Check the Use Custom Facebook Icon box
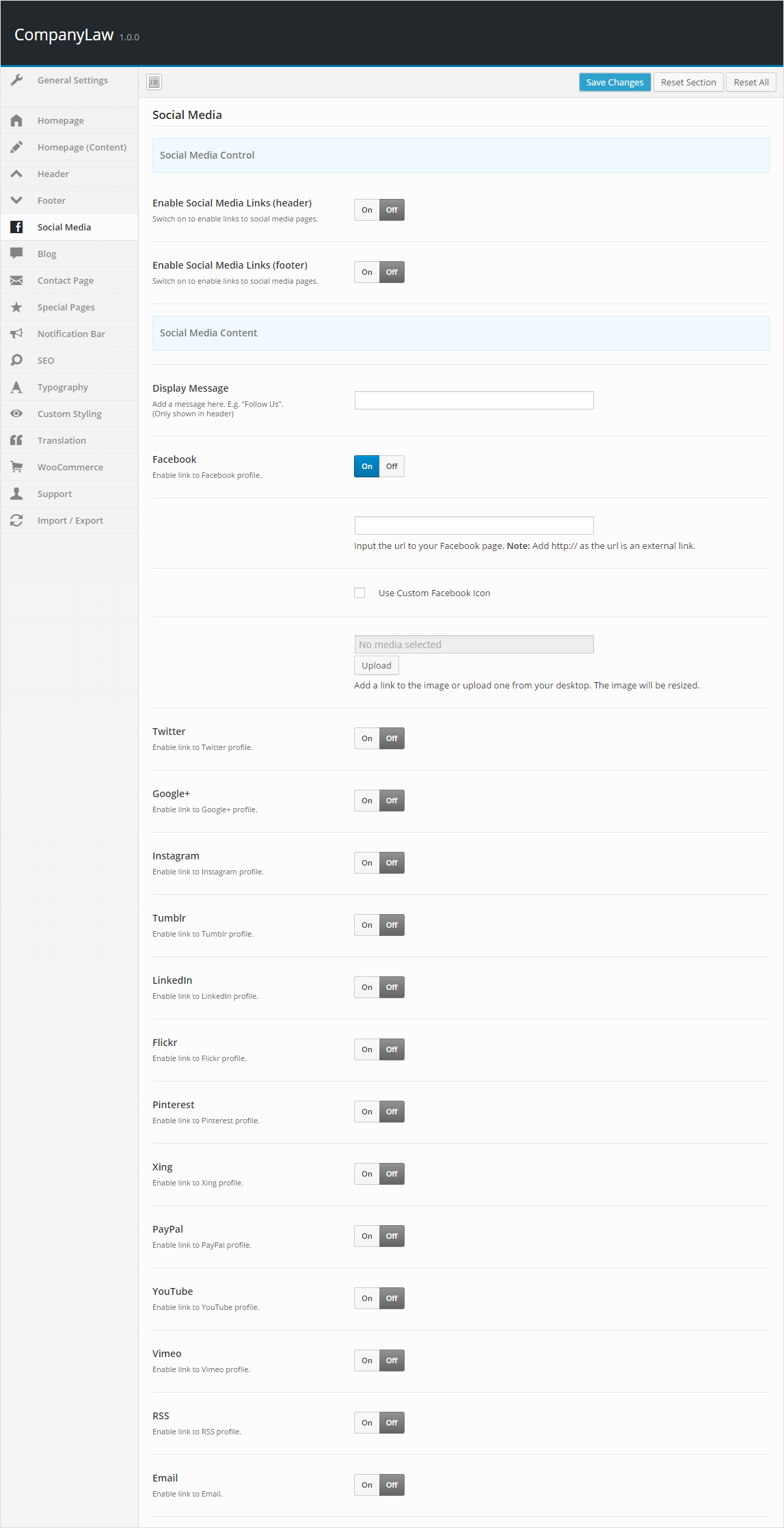The height and width of the screenshot is (1528, 784). [360, 593]
